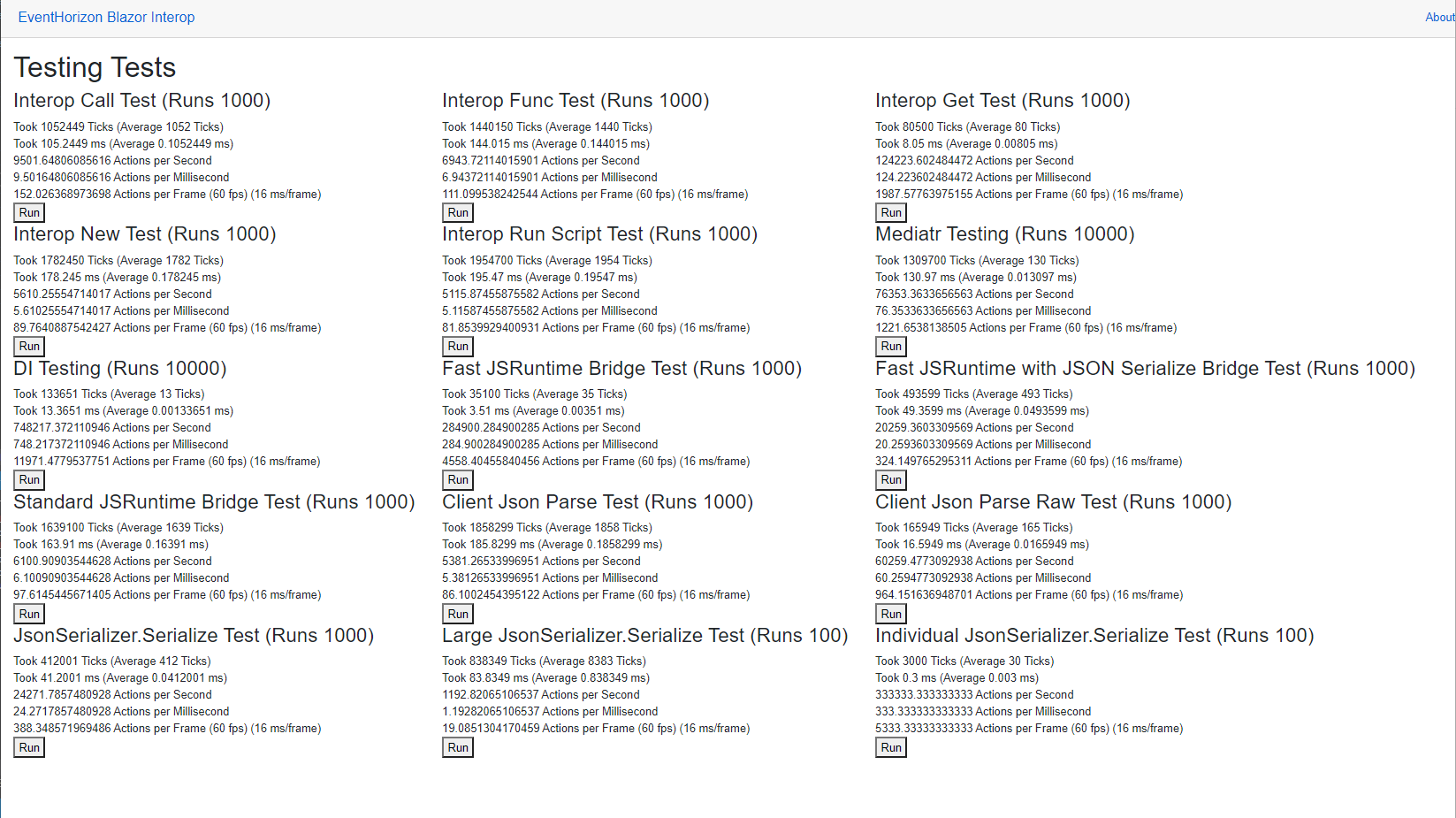The image size is (1456, 818).
Task: Click the Individual JsonSerializer.Serialize Test heading
Action: click(x=1094, y=636)
